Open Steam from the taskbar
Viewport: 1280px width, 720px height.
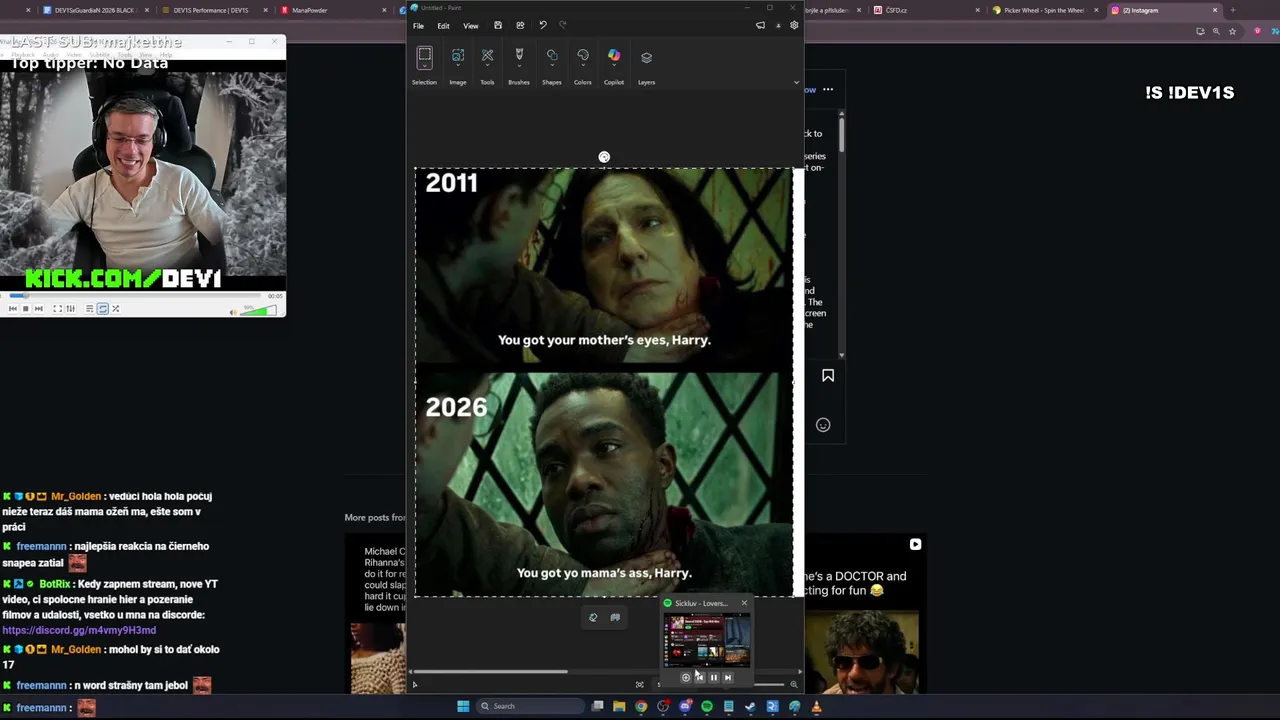click(x=750, y=706)
